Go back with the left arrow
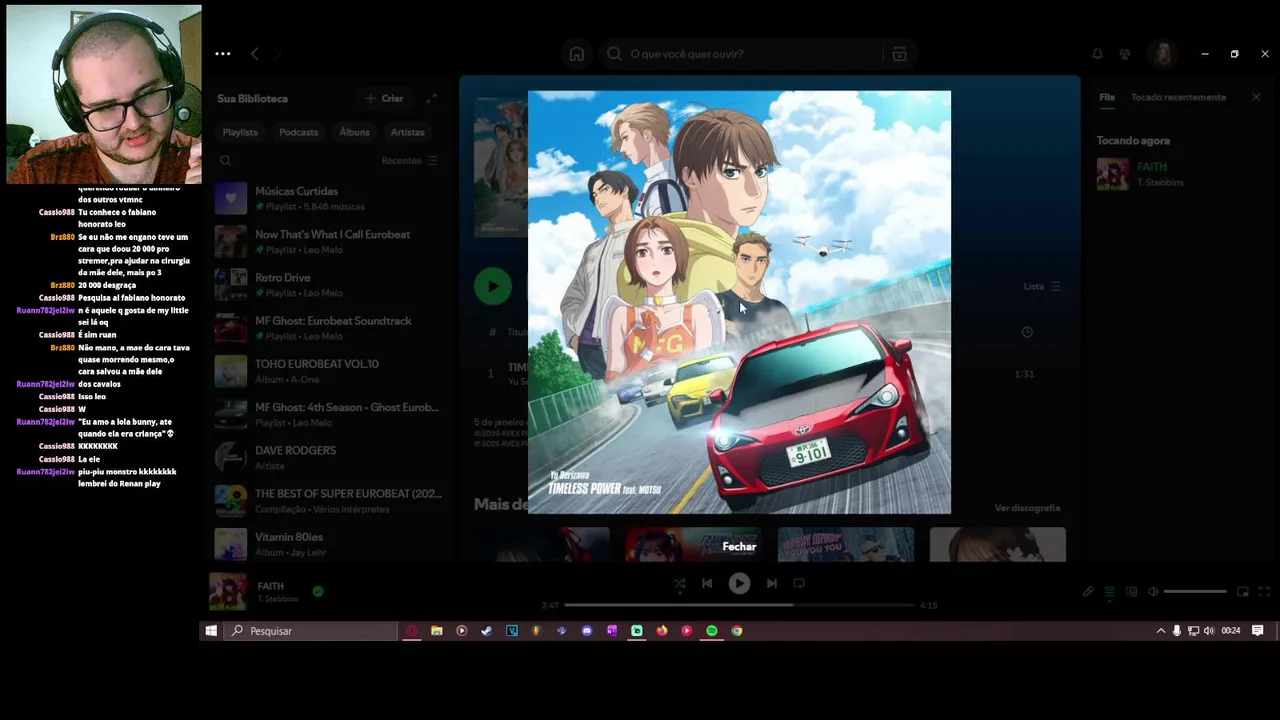Viewport: 1280px width, 720px height. pyautogui.click(x=254, y=54)
